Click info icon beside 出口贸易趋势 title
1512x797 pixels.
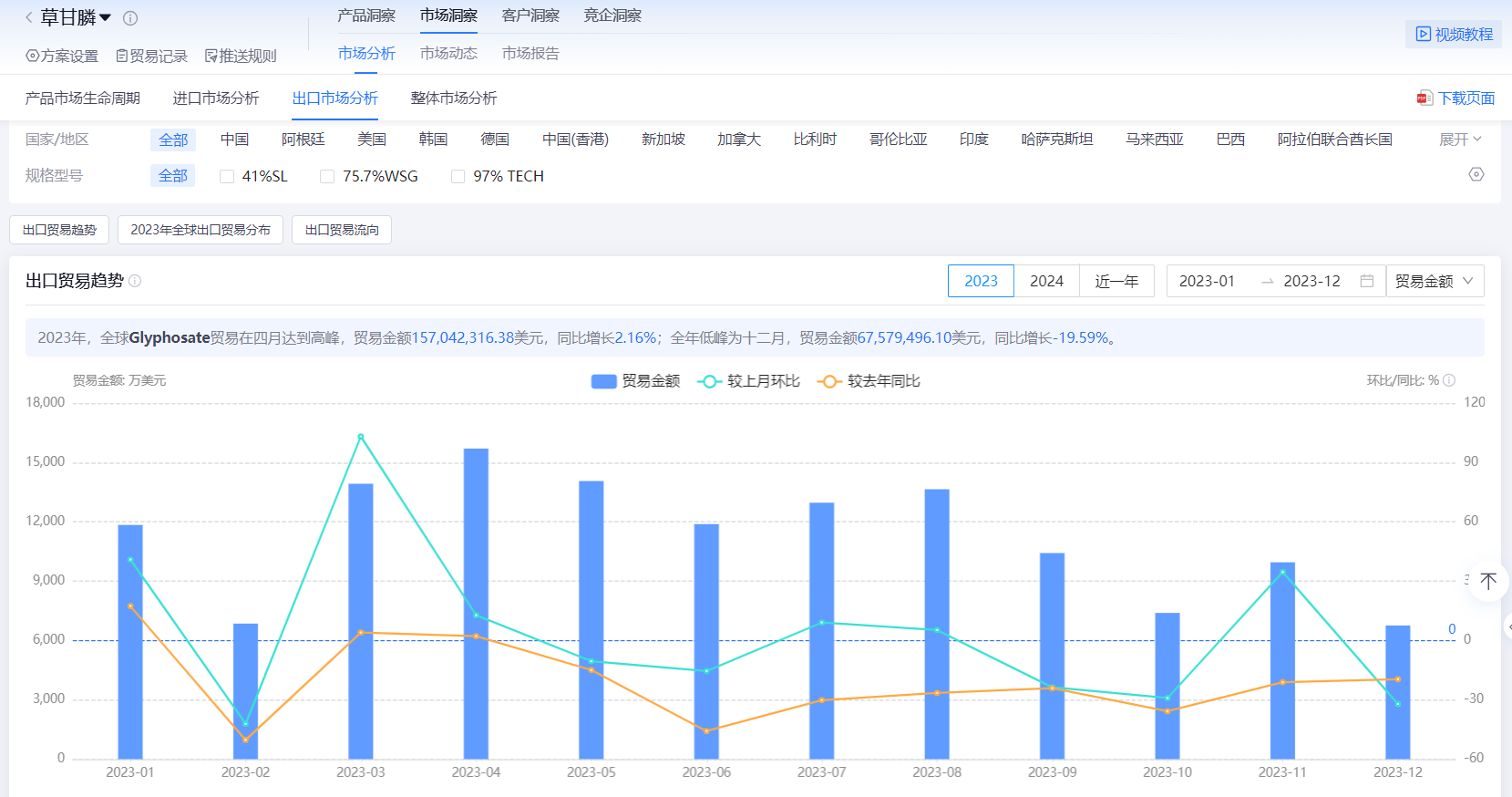point(135,281)
